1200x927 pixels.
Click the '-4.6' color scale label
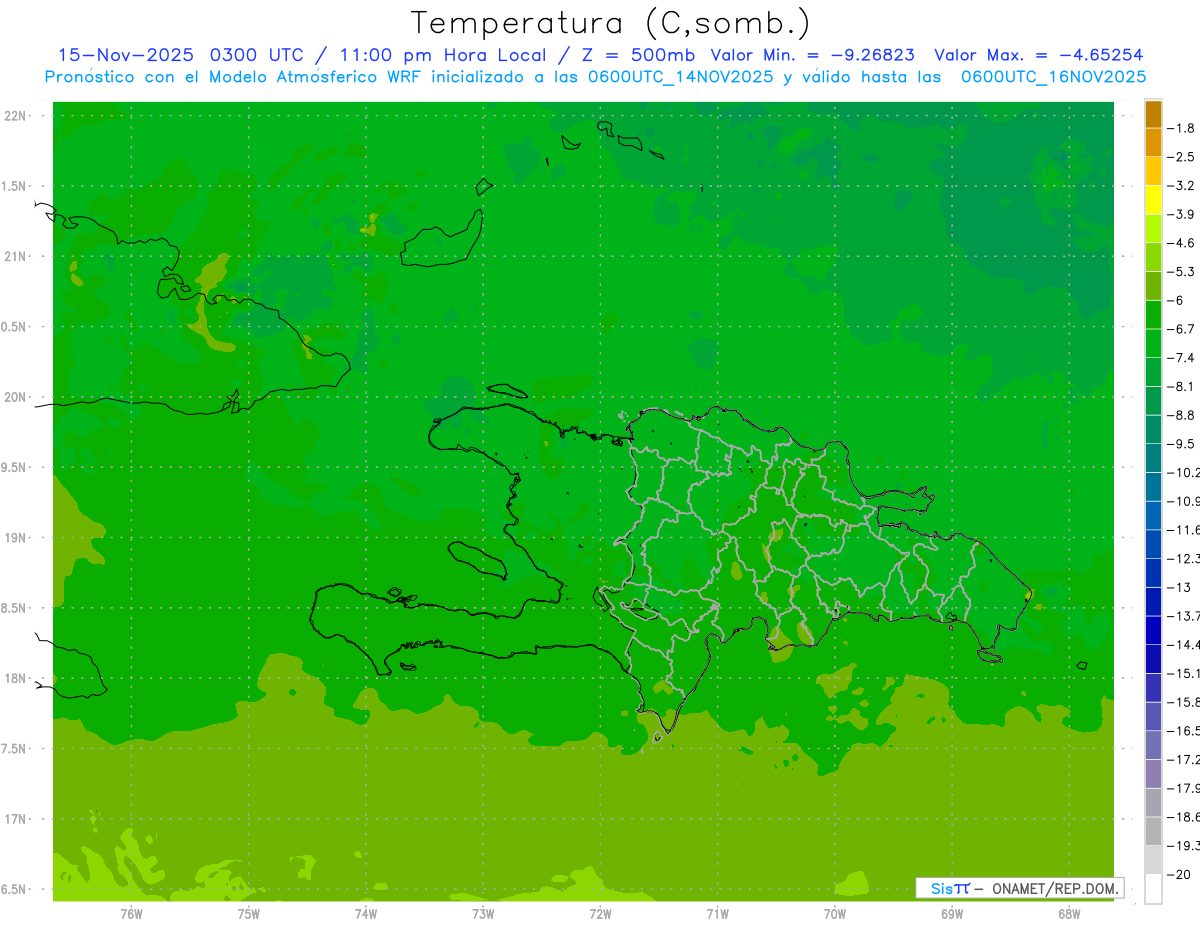coord(1181,243)
